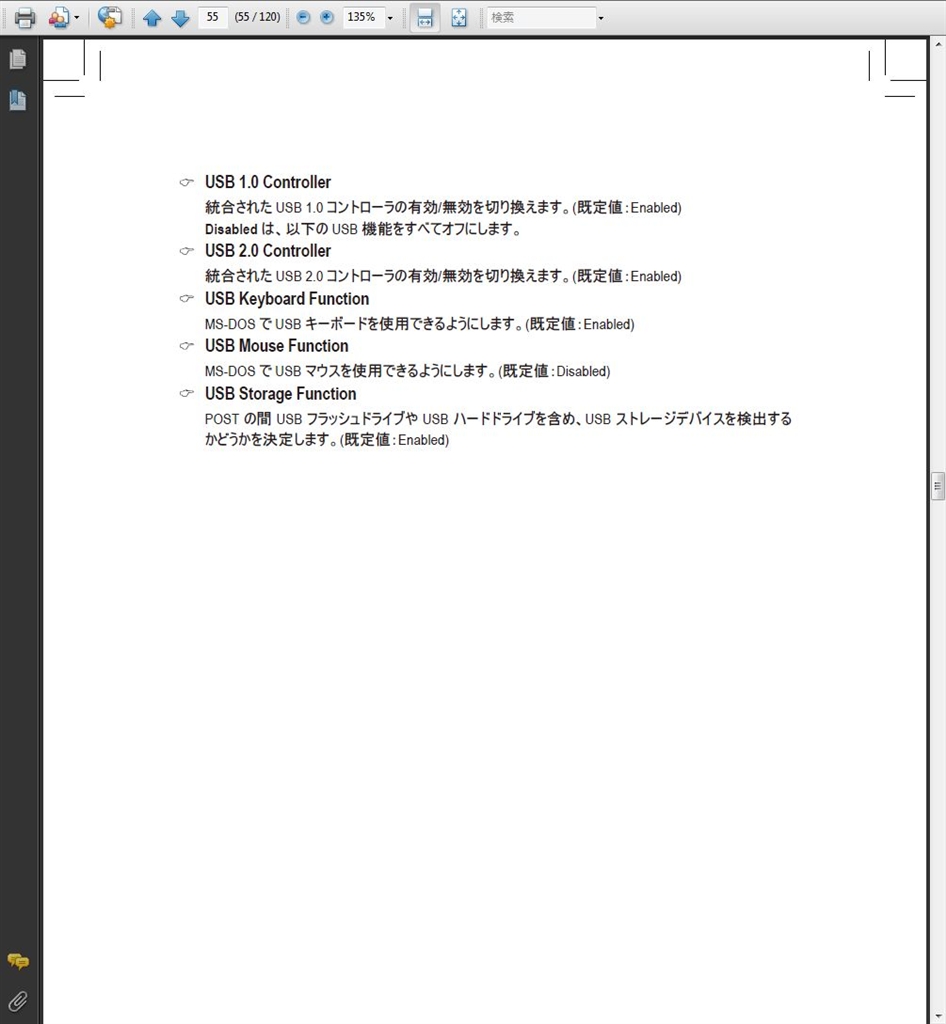
Task: Open the zoom level dropdown arrow
Action: click(390, 18)
